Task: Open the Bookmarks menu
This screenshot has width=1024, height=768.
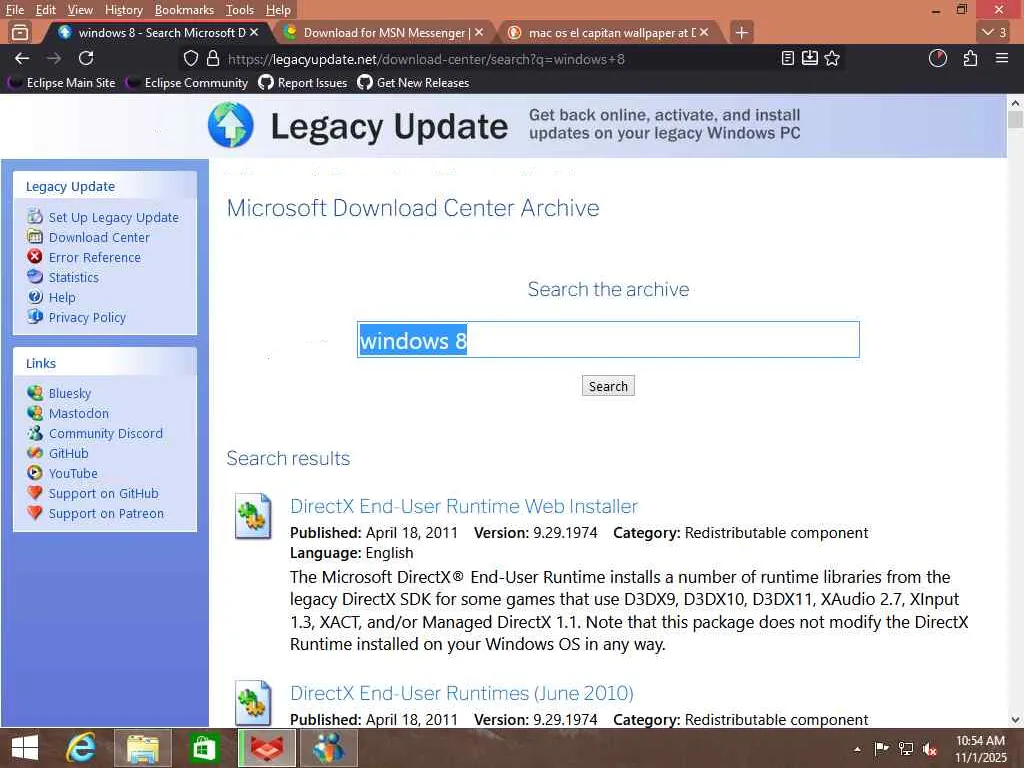Action: point(184,10)
